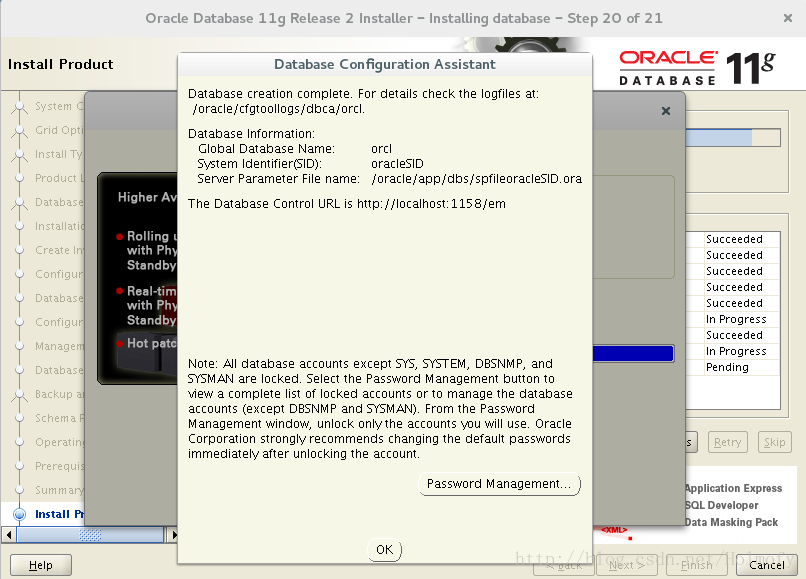Open Password Management window
Screen dimensions: 806x579
point(499,484)
